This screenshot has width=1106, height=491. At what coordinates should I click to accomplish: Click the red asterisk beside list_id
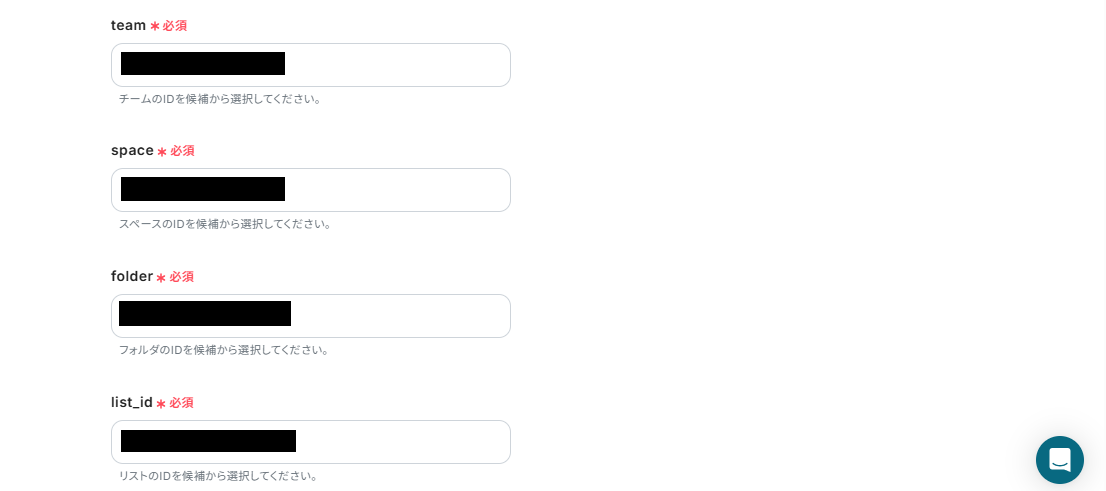[161, 404]
